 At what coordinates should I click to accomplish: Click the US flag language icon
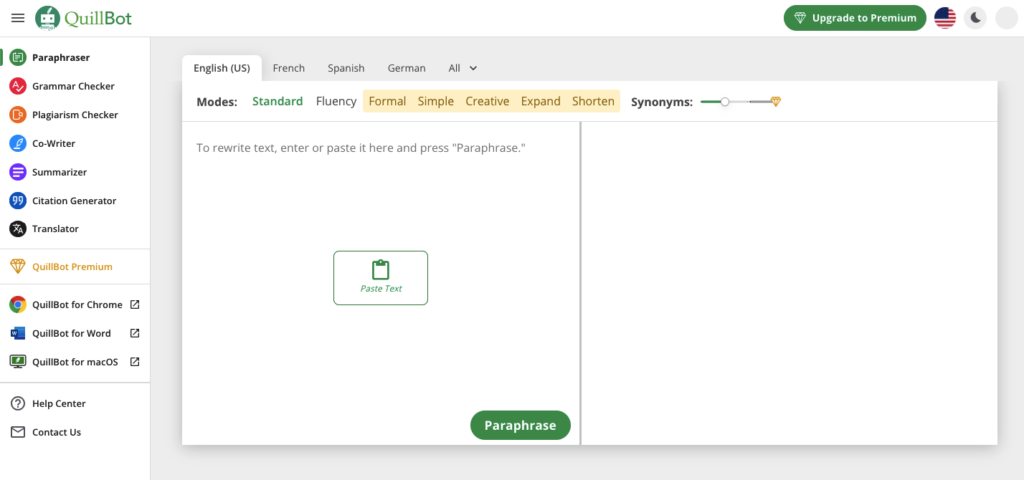pos(945,18)
